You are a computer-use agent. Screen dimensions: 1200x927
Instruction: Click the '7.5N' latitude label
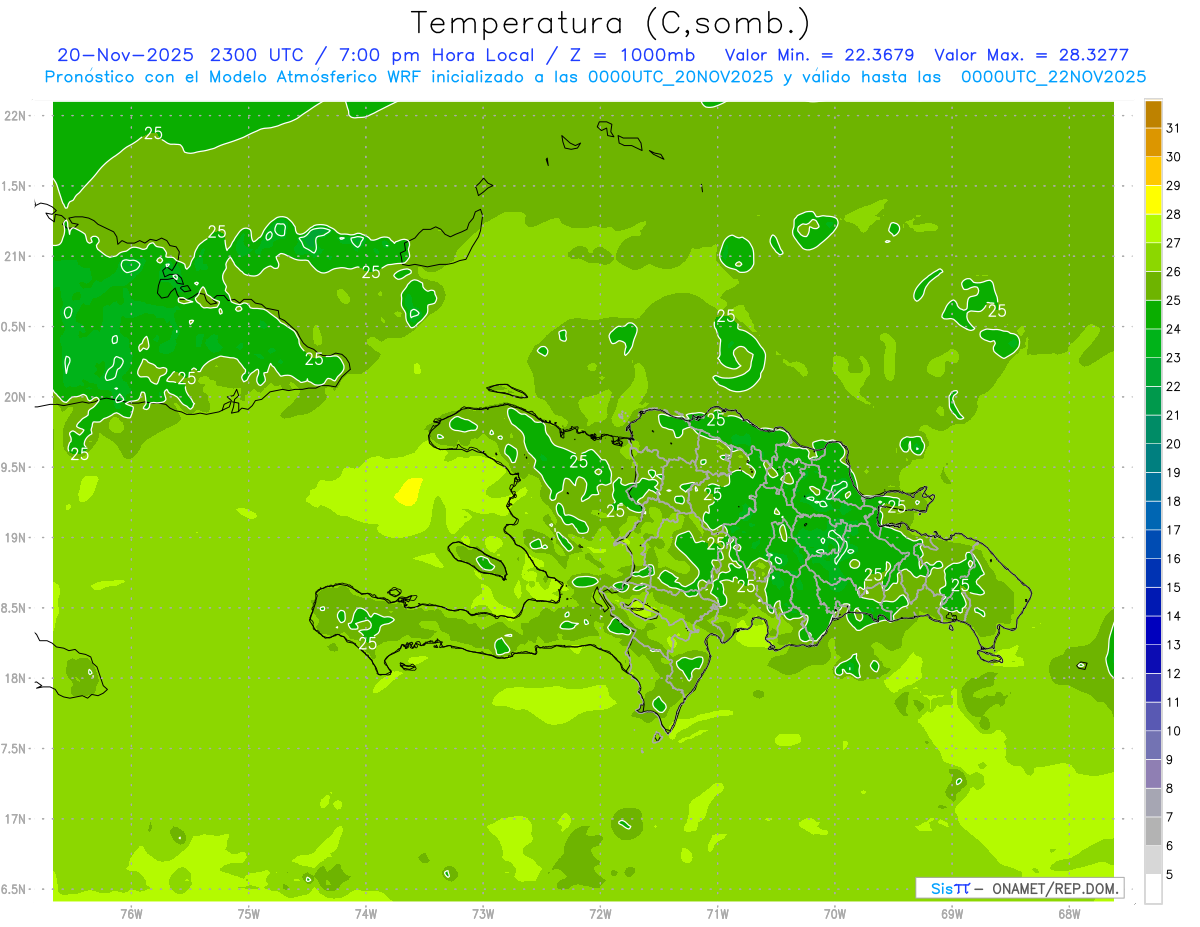(15, 749)
